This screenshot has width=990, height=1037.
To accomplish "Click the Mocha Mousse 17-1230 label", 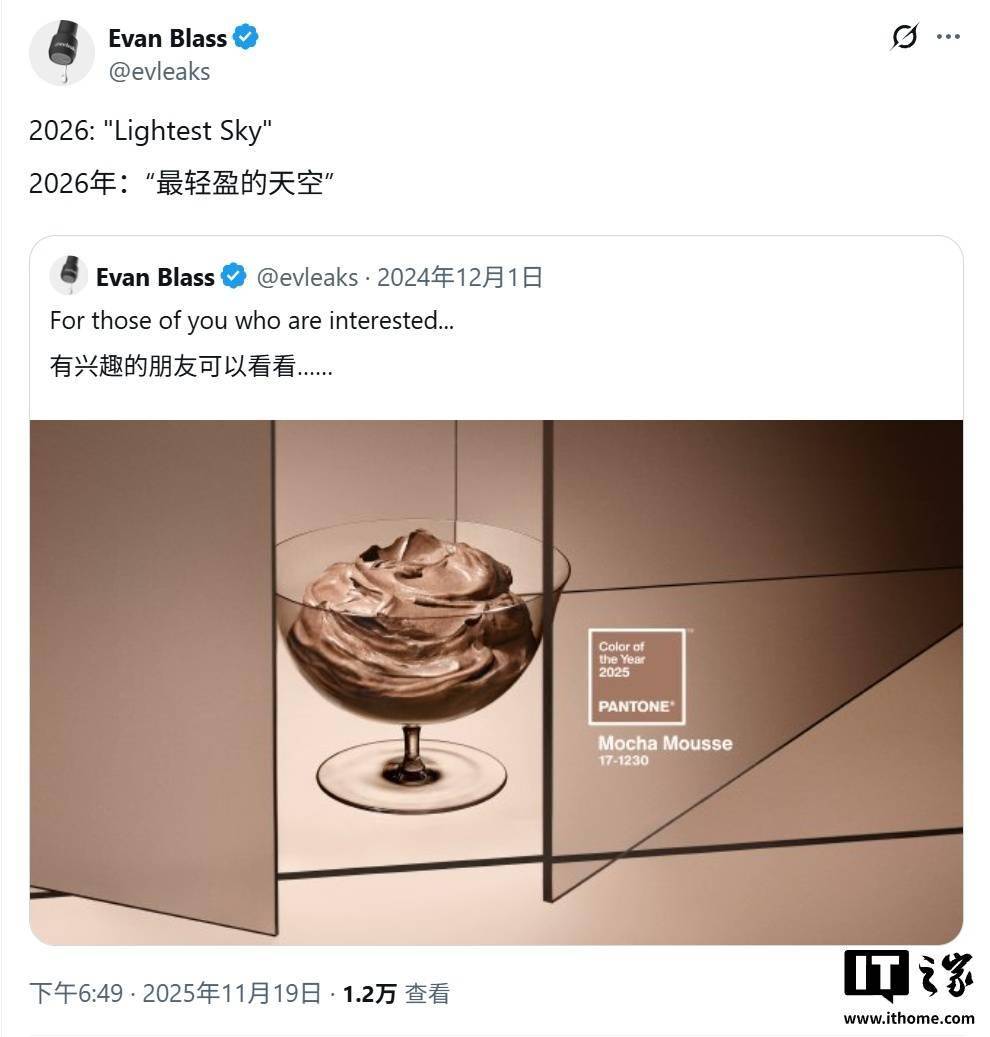I will coord(665,750).
